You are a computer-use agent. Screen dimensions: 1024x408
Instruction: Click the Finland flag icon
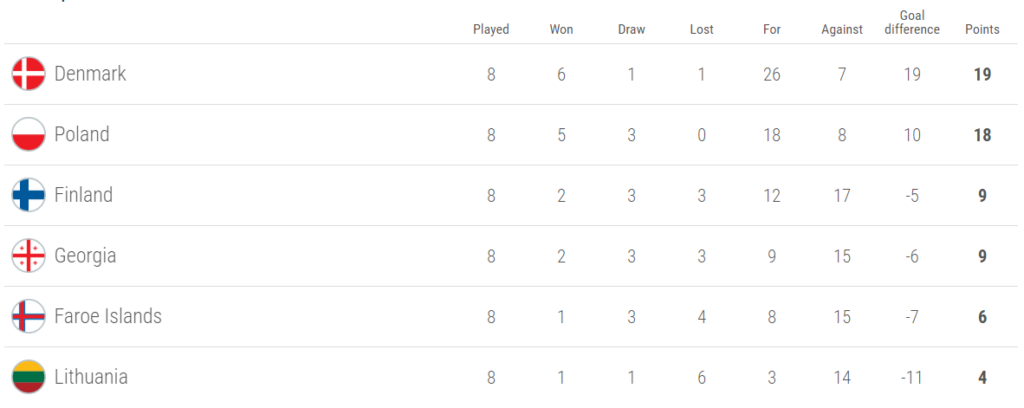click(28, 195)
